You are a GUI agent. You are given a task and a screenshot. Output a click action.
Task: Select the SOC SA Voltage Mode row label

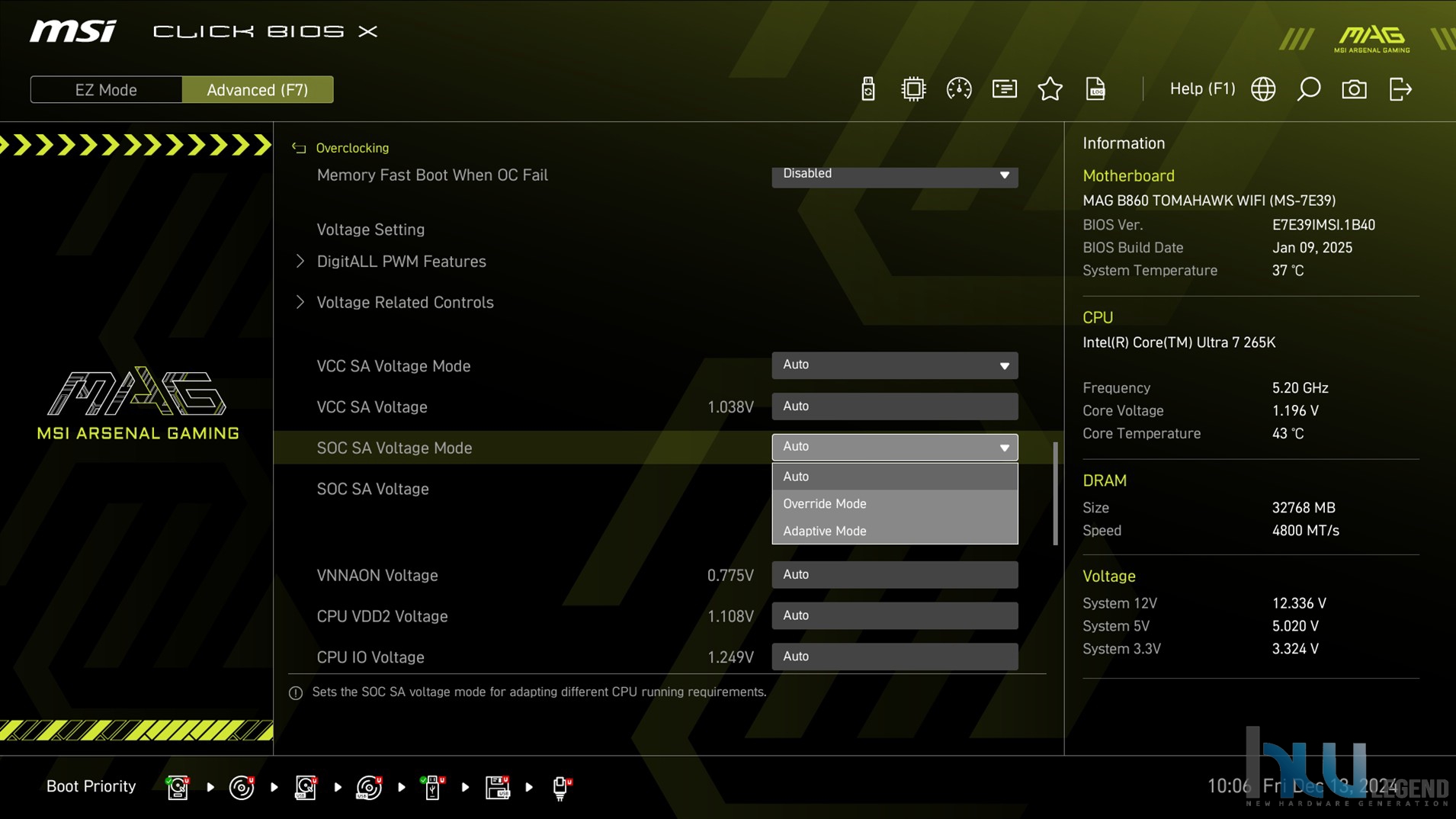click(394, 448)
